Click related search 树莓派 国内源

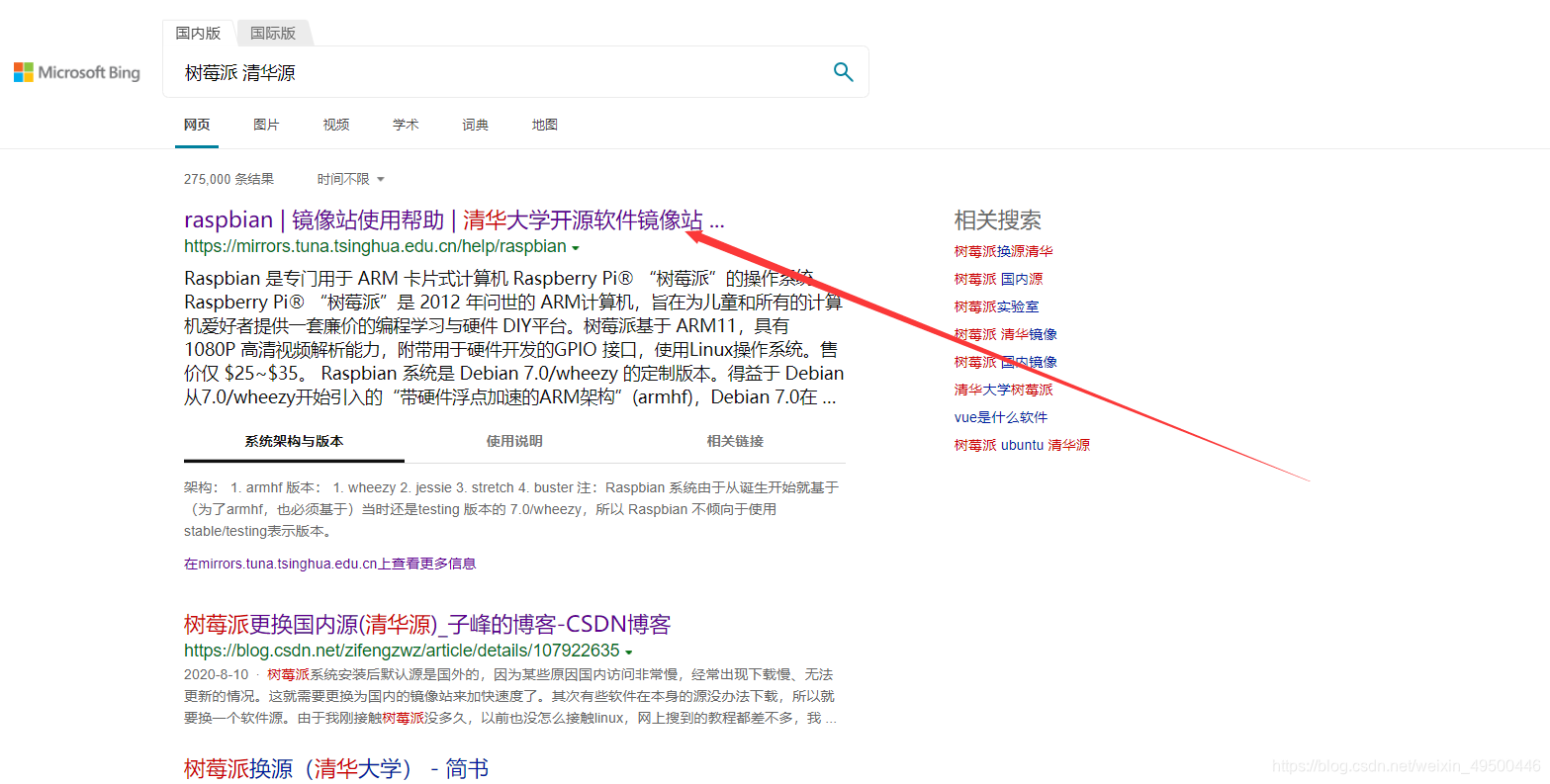click(998, 279)
